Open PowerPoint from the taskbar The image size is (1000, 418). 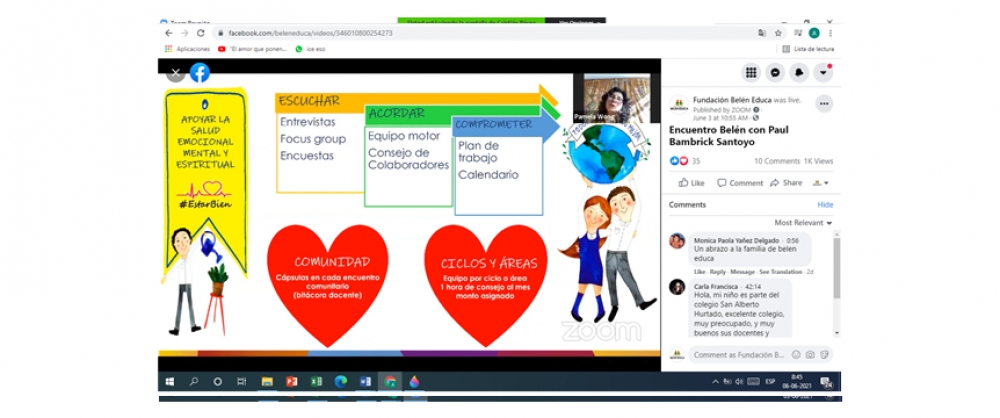tap(291, 382)
